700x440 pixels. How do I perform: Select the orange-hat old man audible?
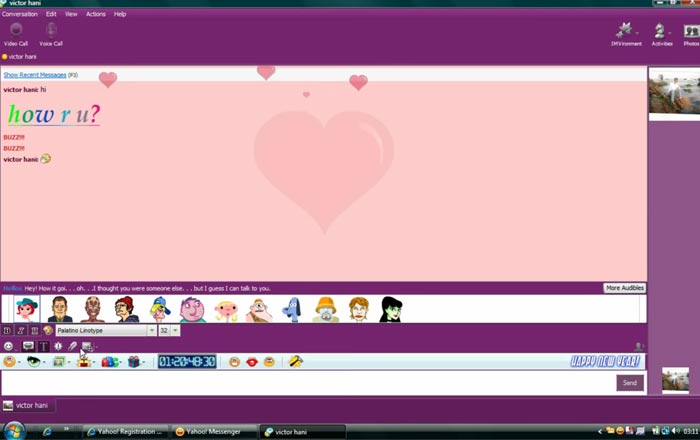[x=325, y=309]
